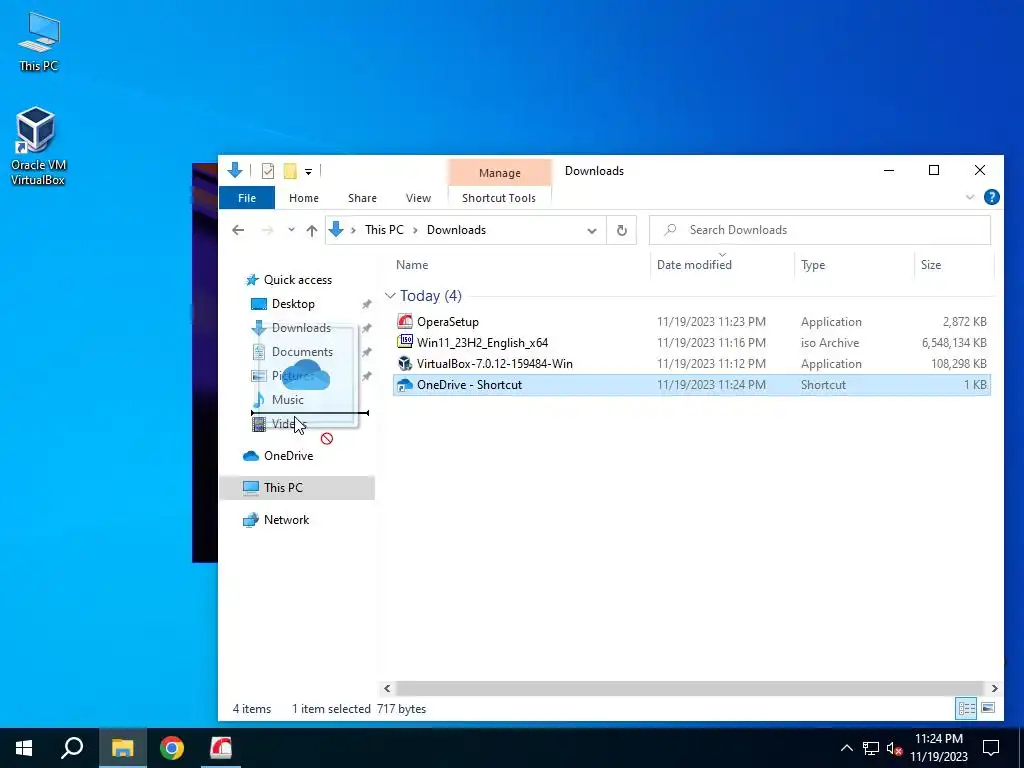The width and height of the screenshot is (1024, 768).
Task: Open Quick access in navigation pane
Action: tap(298, 280)
